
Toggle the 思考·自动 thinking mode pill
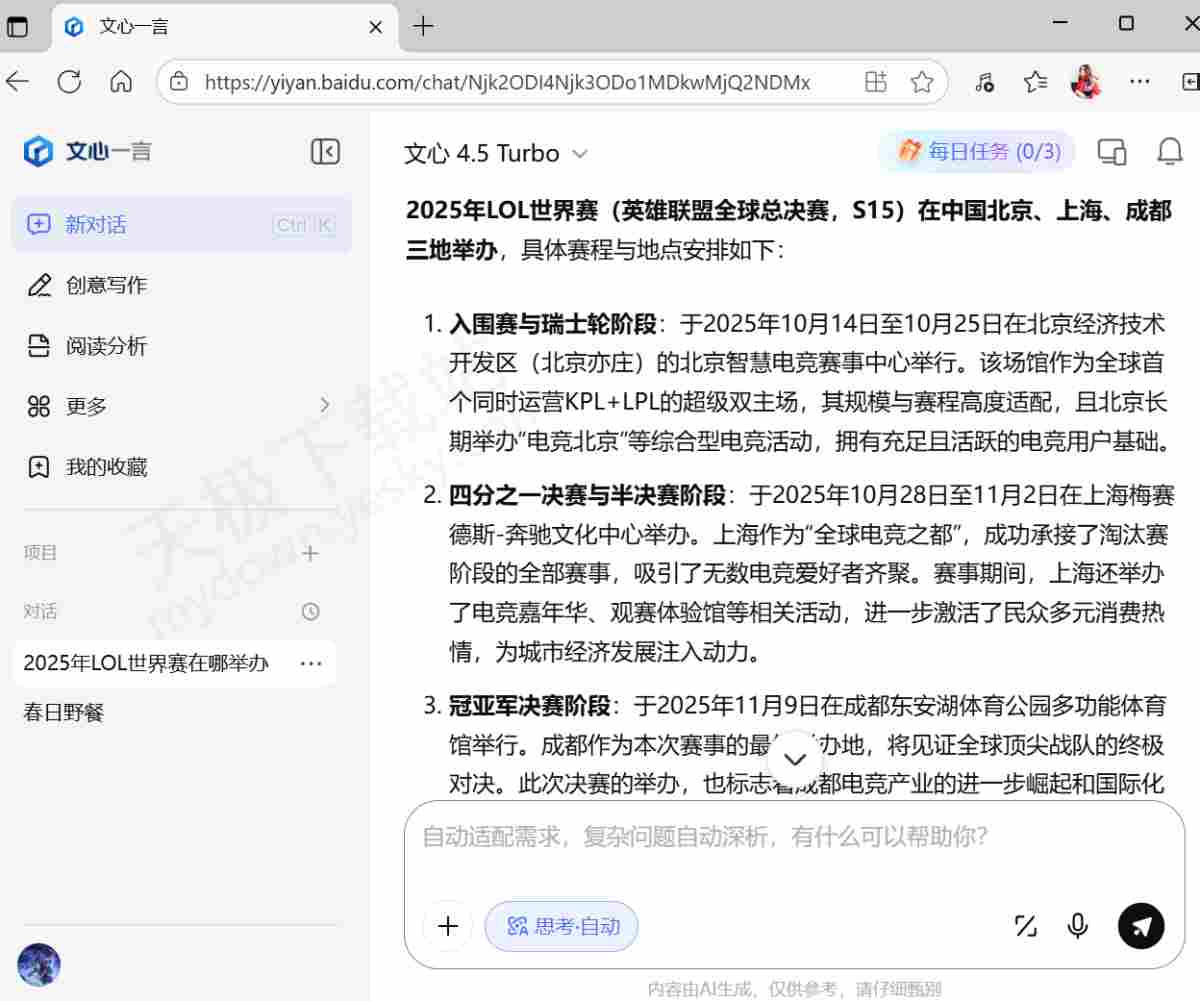click(x=561, y=926)
